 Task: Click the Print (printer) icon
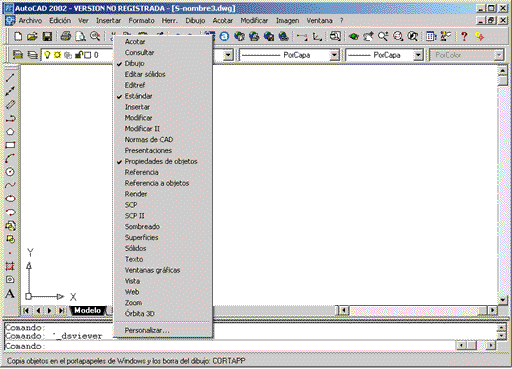tap(66, 36)
